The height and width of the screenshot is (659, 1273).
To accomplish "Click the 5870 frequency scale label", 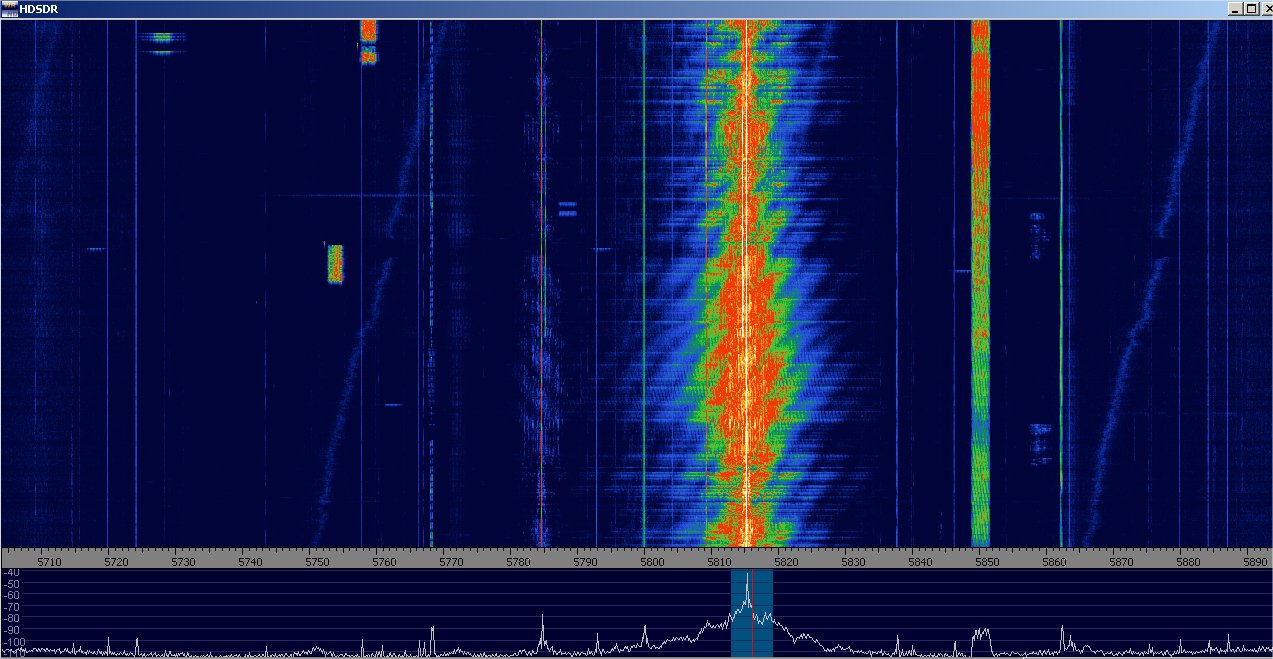I will (1121, 562).
